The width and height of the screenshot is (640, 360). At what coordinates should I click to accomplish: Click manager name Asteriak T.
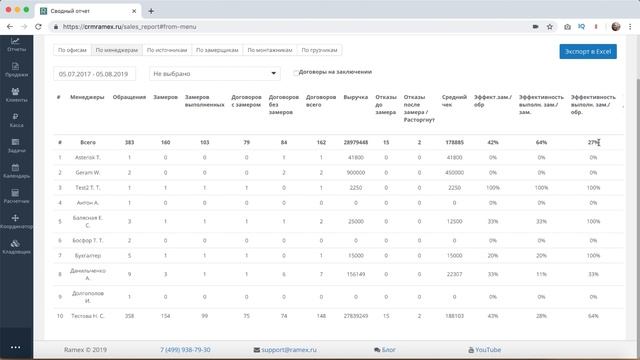tap(88, 158)
